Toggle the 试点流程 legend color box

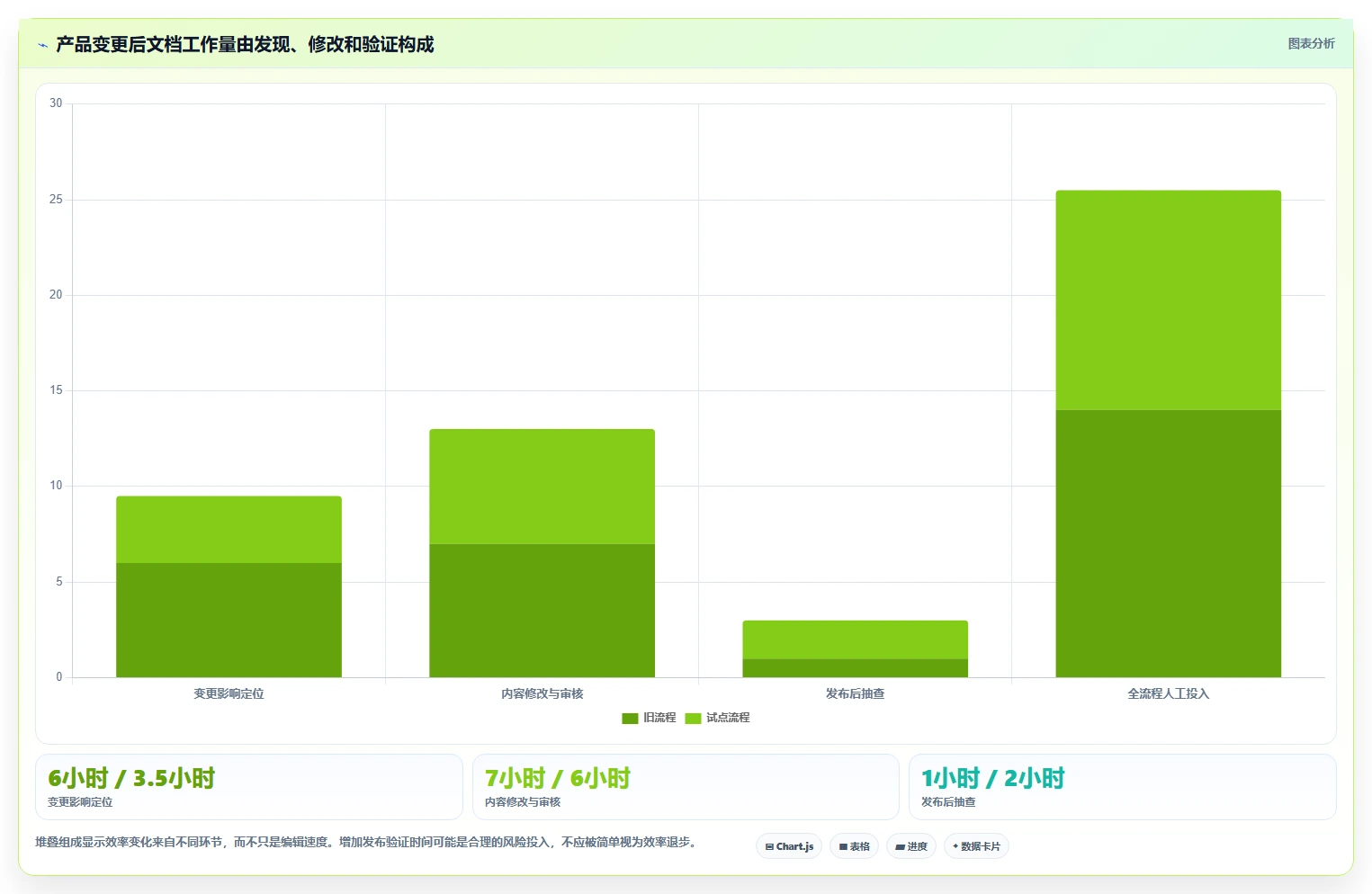(x=693, y=718)
